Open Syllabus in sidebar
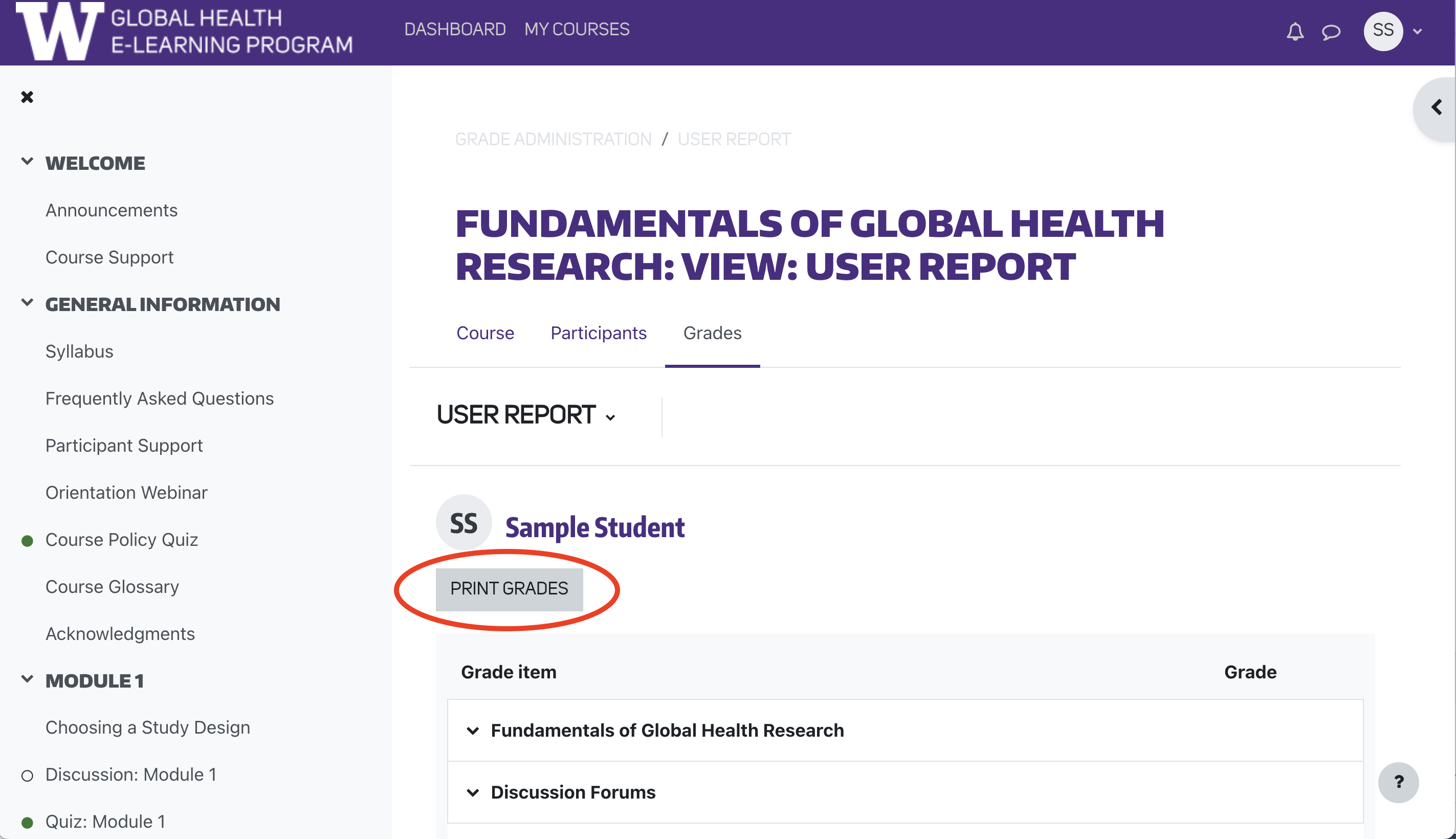 pyautogui.click(x=79, y=351)
